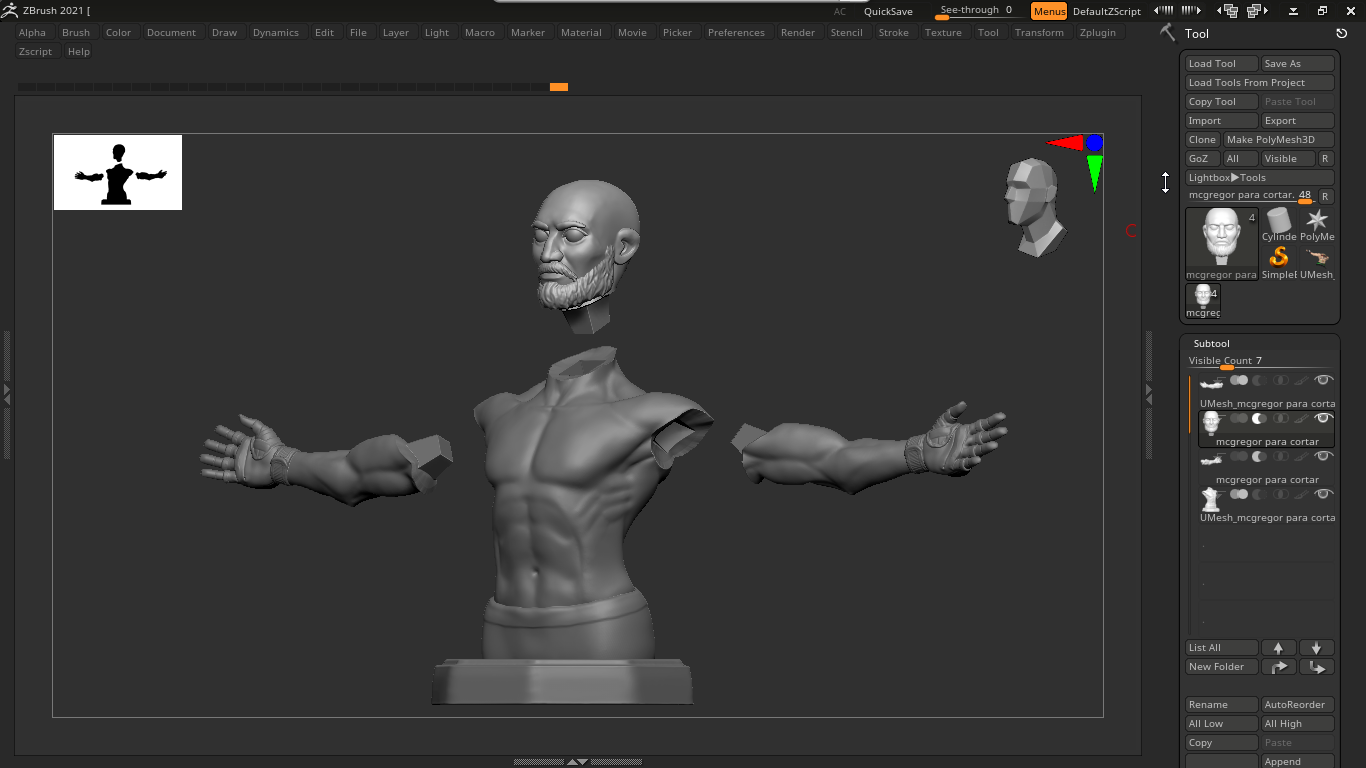The width and height of the screenshot is (1366, 768).
Task: Click the silhouette reference thumbnail in viewport
Action: pos(118,173)
